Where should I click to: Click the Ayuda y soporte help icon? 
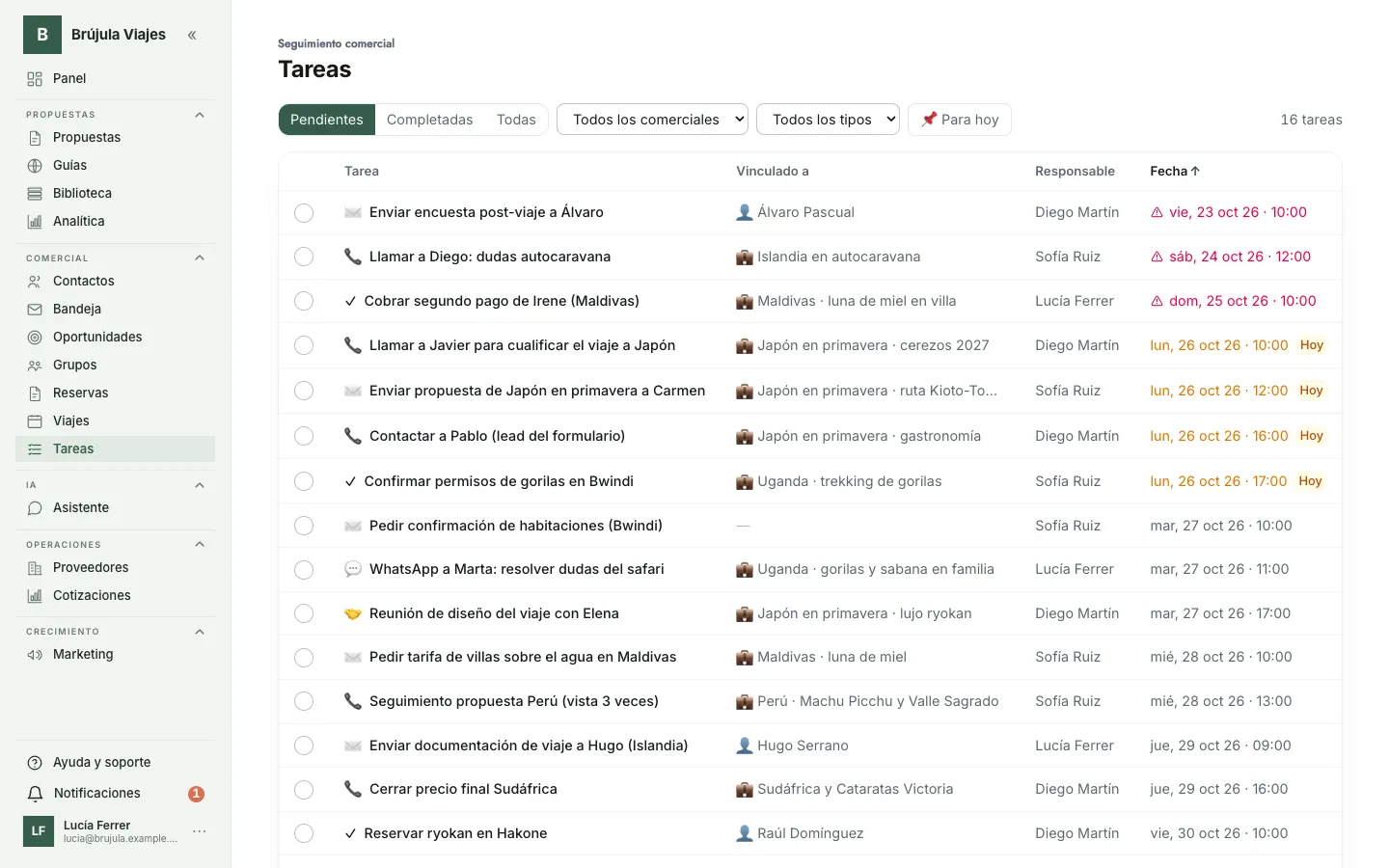click(35, 763)
